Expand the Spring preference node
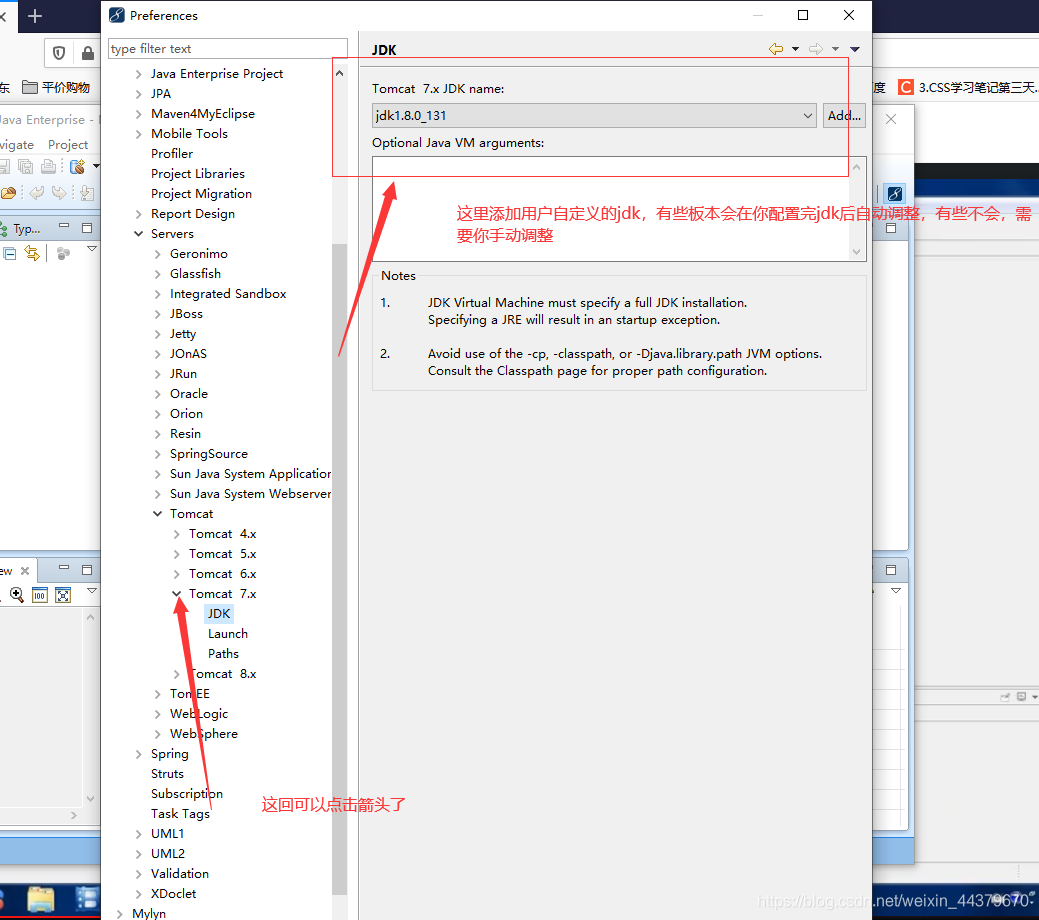 [138, 754]
